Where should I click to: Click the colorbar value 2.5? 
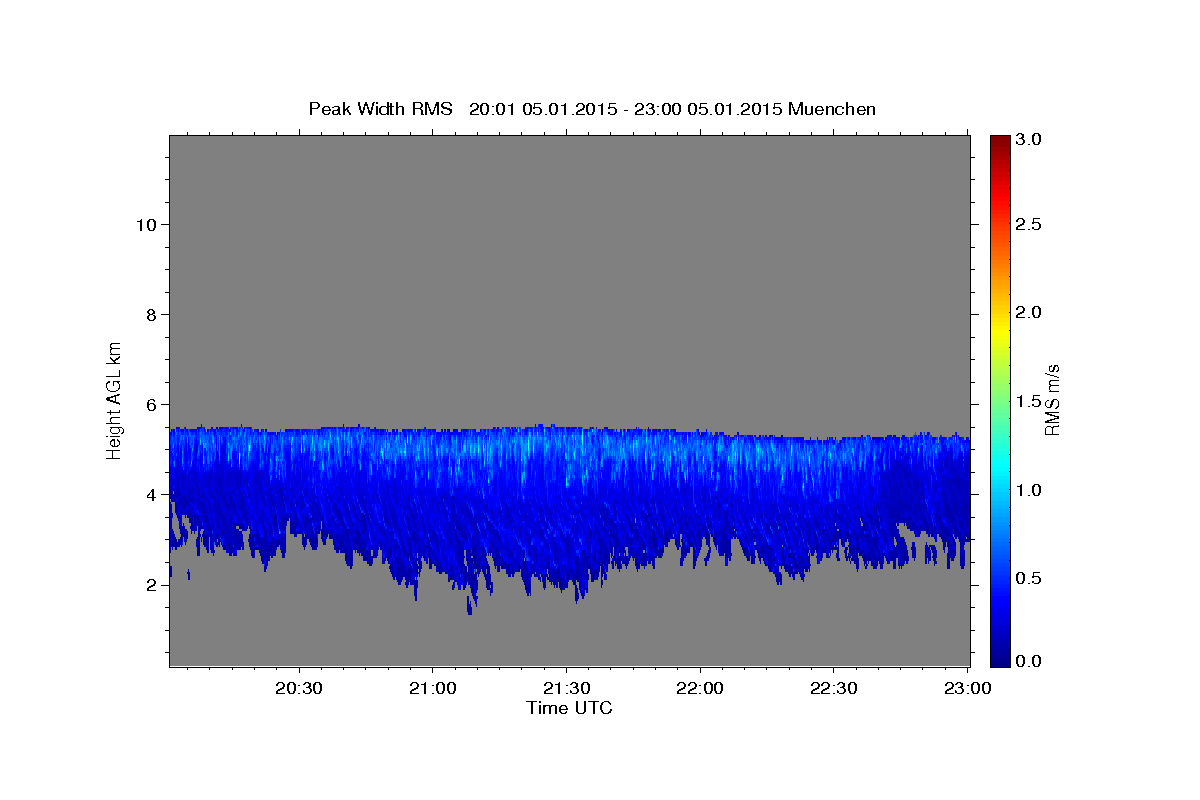[1029, 225]
